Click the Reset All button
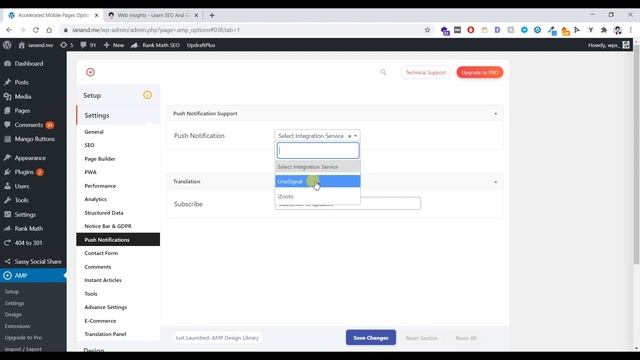The height and width of the screenshot is (360, 640). pyautogui.click(x=466, y=338)
